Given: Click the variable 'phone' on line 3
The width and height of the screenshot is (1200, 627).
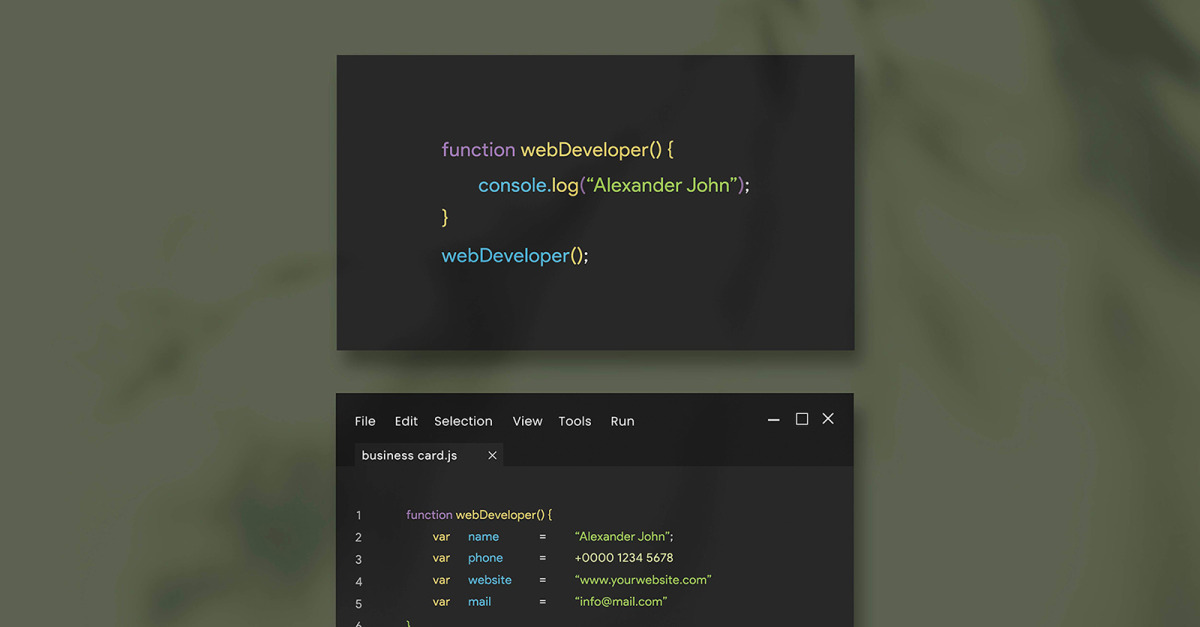Looking at the screenshot, I should coord(485,558).
